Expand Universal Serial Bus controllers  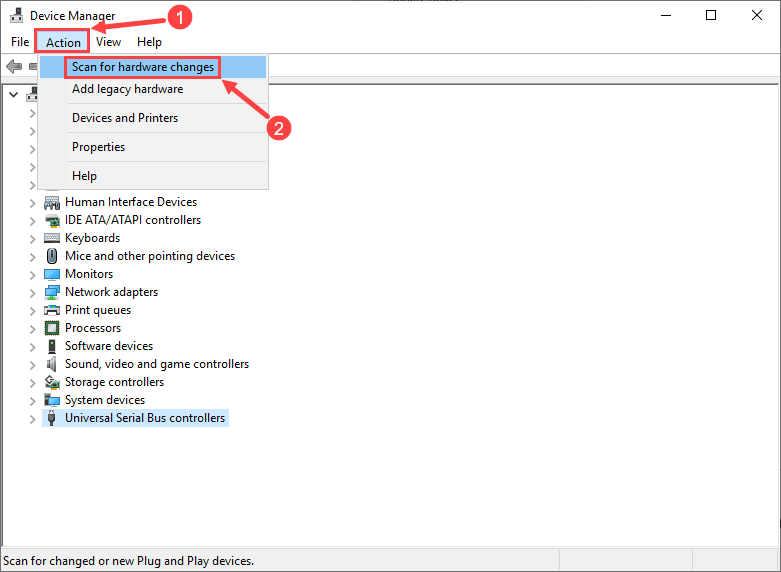click(x=32, y=419)
